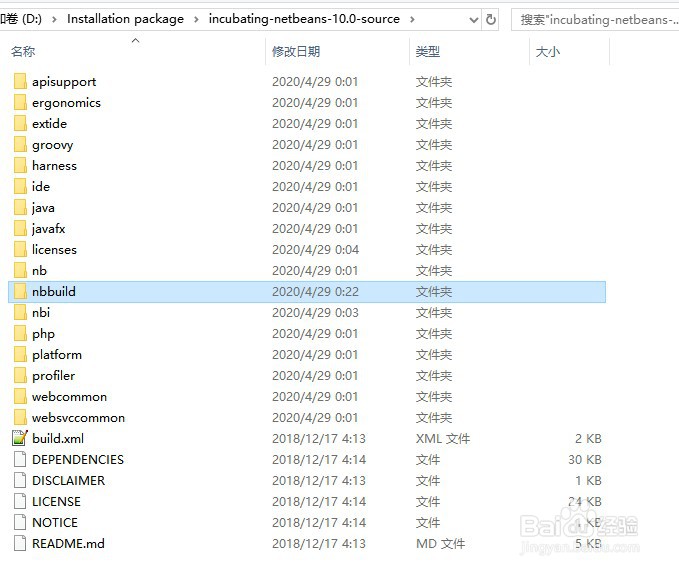This screenshot has width=679, height=571.
Task: Click the profiler folder icon
Action: 20,375
